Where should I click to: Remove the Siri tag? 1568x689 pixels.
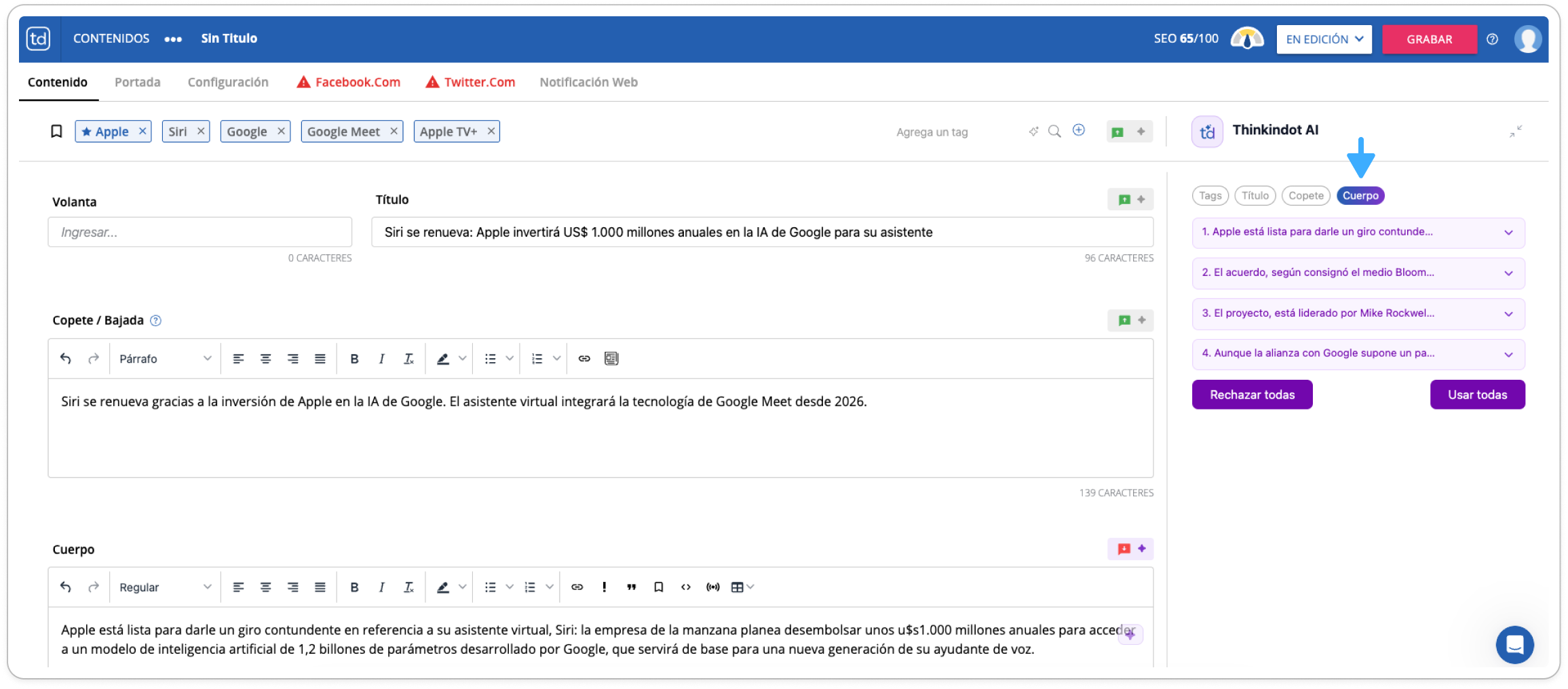click(x=201, y=132)
